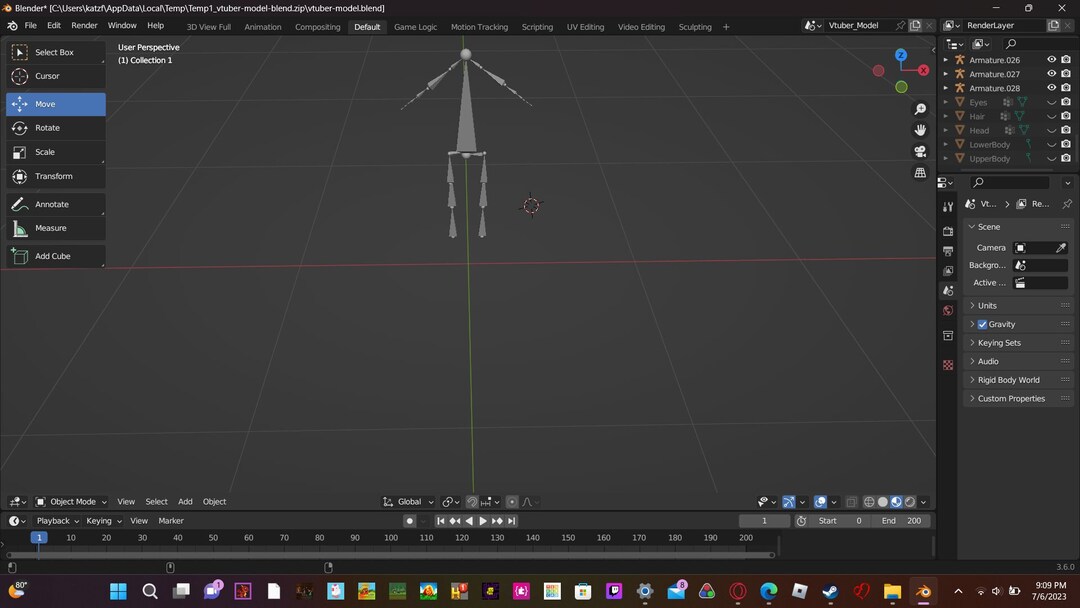This screenshot has width=1080, height=608.
Task: Expand the Custom Properties panel
Action: point(1019,399)
